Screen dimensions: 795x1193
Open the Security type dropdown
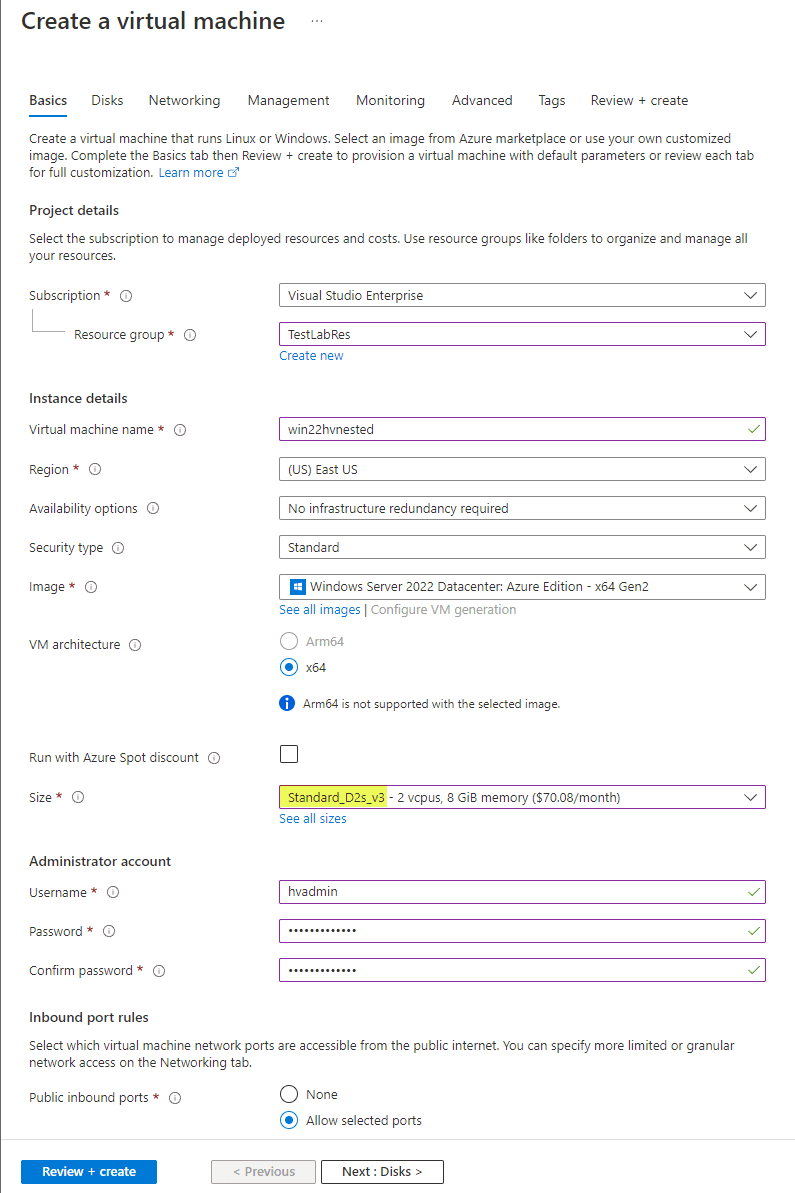tap(522, 547)
